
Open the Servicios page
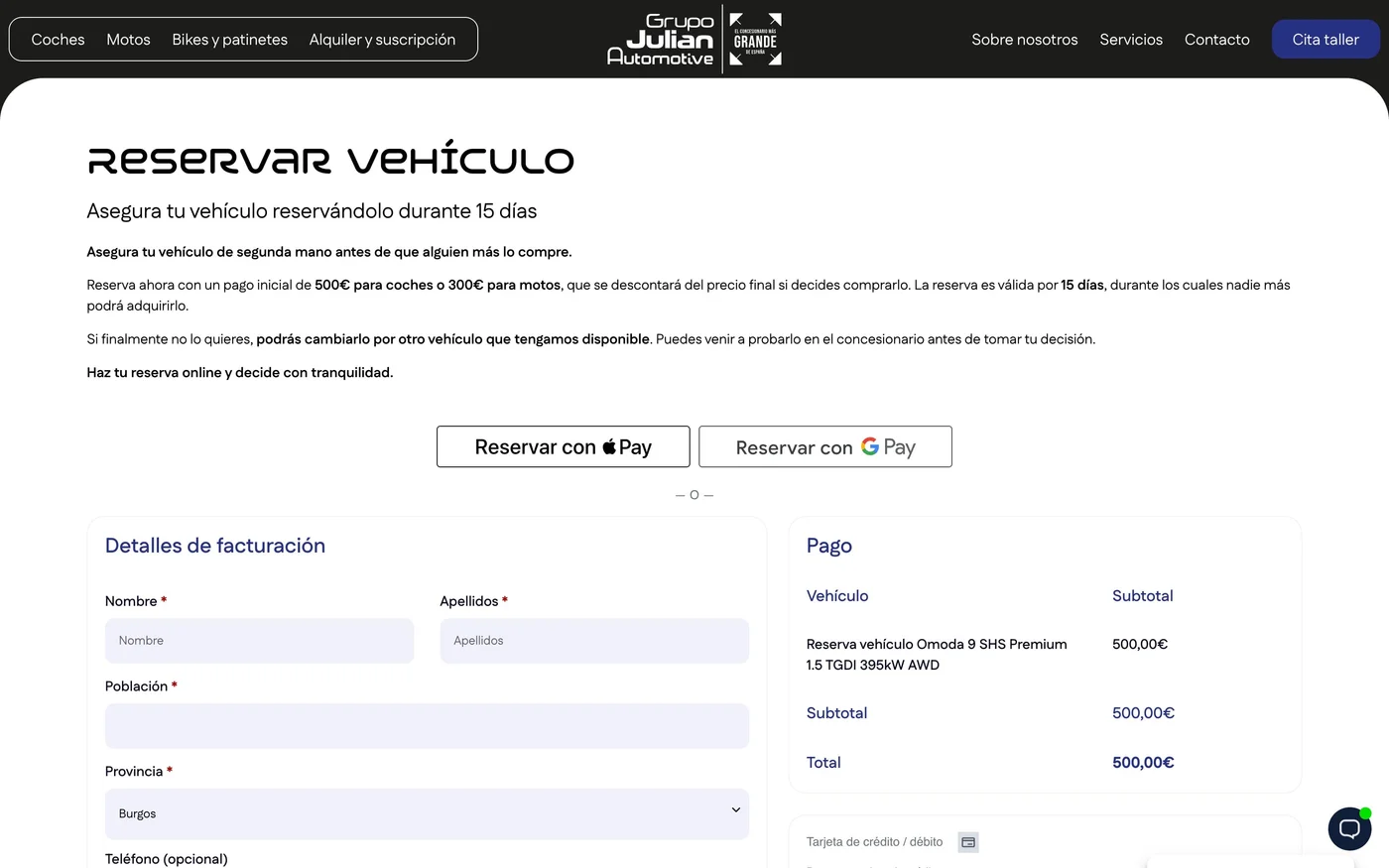pos(1130,40)
